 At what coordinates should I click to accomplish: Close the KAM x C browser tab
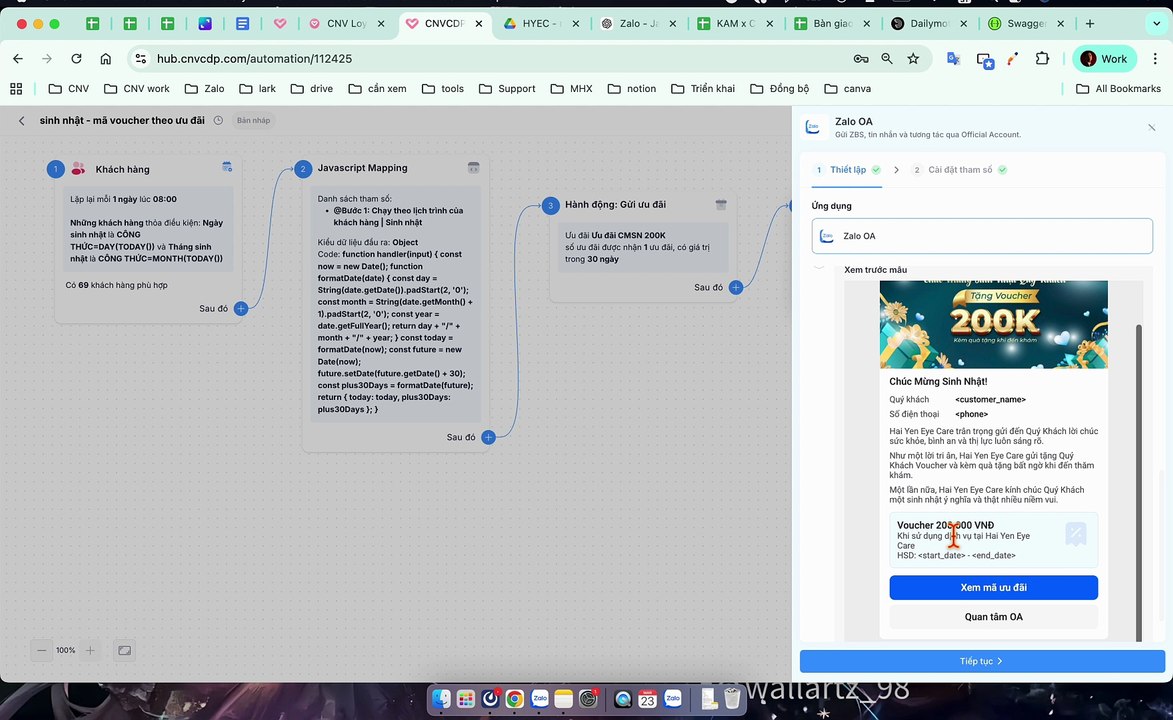pos(770,23)
